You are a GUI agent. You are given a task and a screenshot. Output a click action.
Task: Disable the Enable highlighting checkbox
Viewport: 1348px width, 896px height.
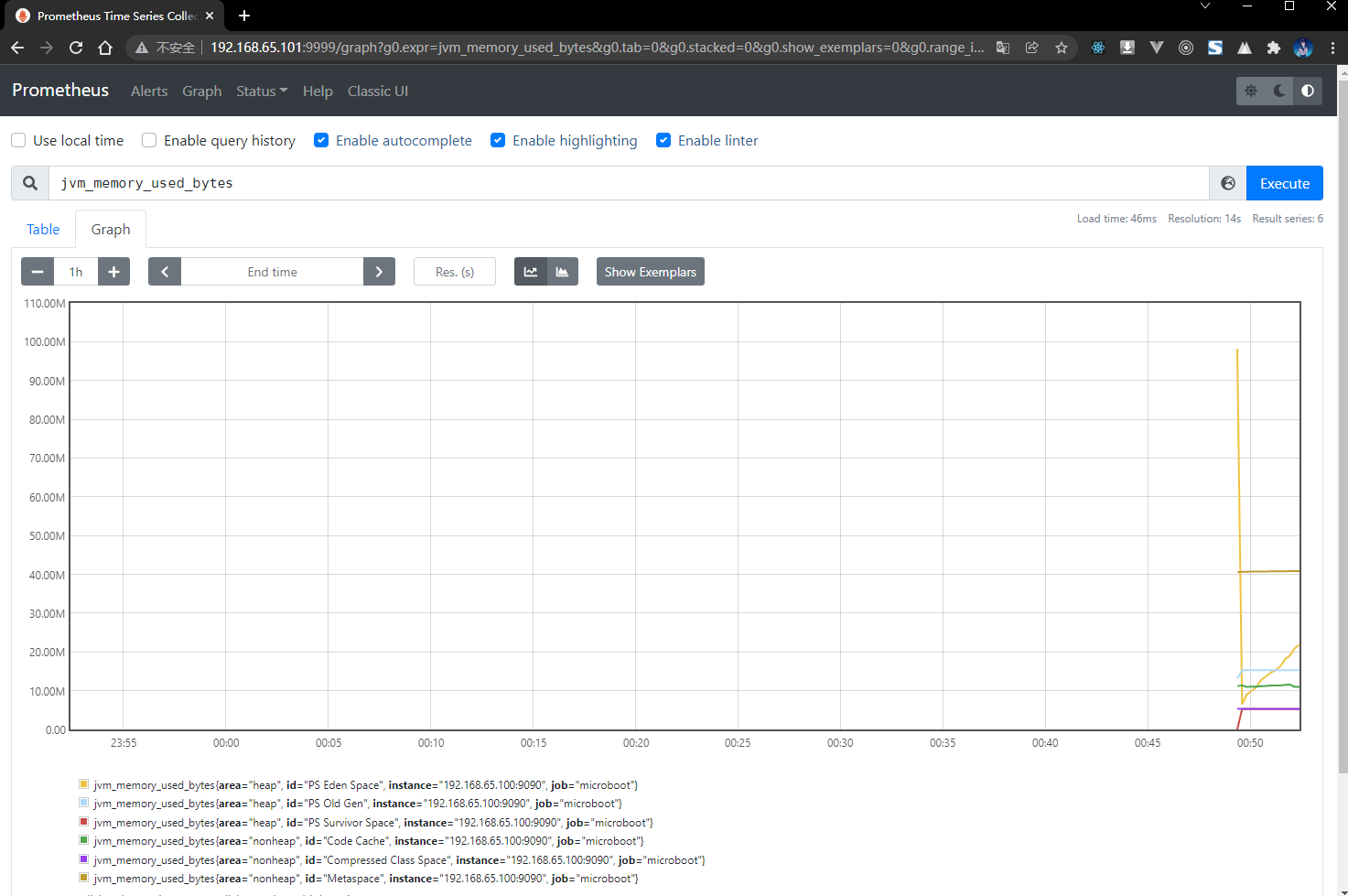pos(498,140)
